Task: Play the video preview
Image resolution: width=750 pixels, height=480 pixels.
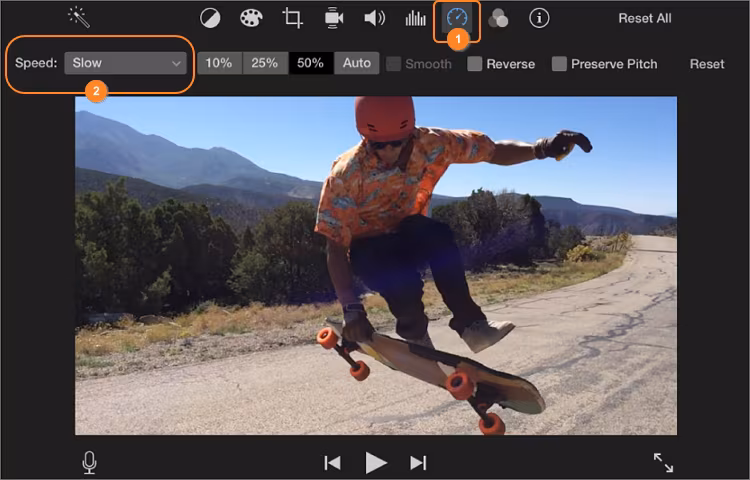Action: pyautogui.click(x=375, y=463)
